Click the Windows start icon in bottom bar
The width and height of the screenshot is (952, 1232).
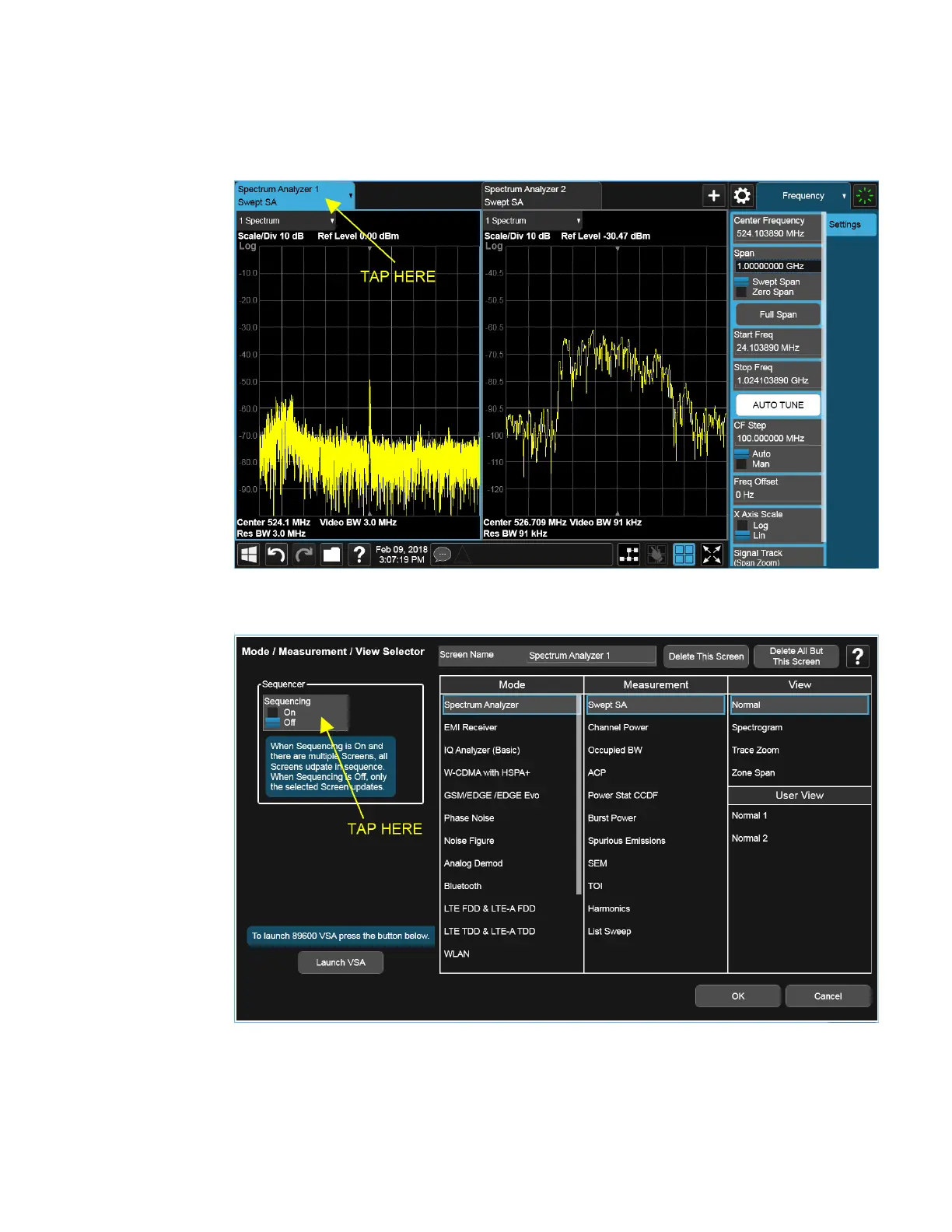pos(249,555)
